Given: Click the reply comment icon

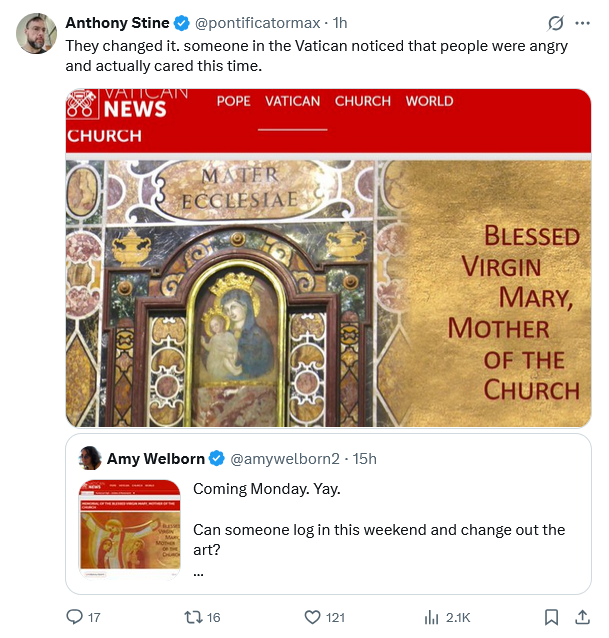Looking at the screenshot, I should click(75, 617).
